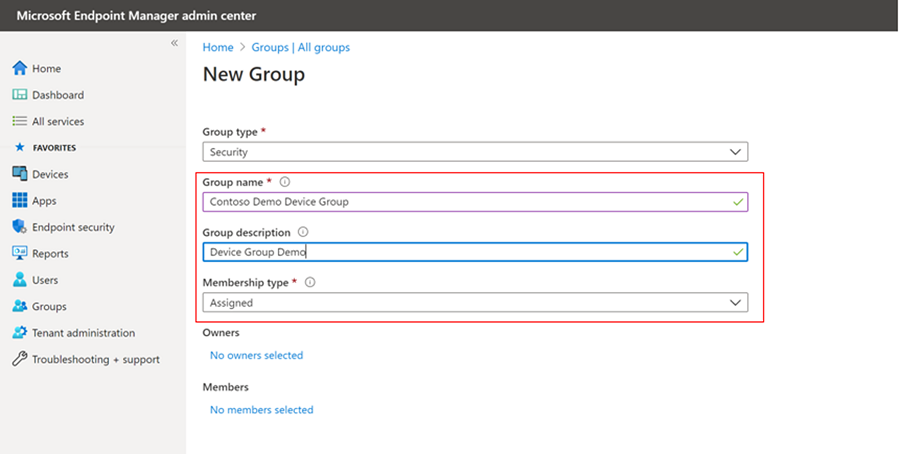
Task: Click the Endpoint security shield icon
Action: [x=20, y=227]
